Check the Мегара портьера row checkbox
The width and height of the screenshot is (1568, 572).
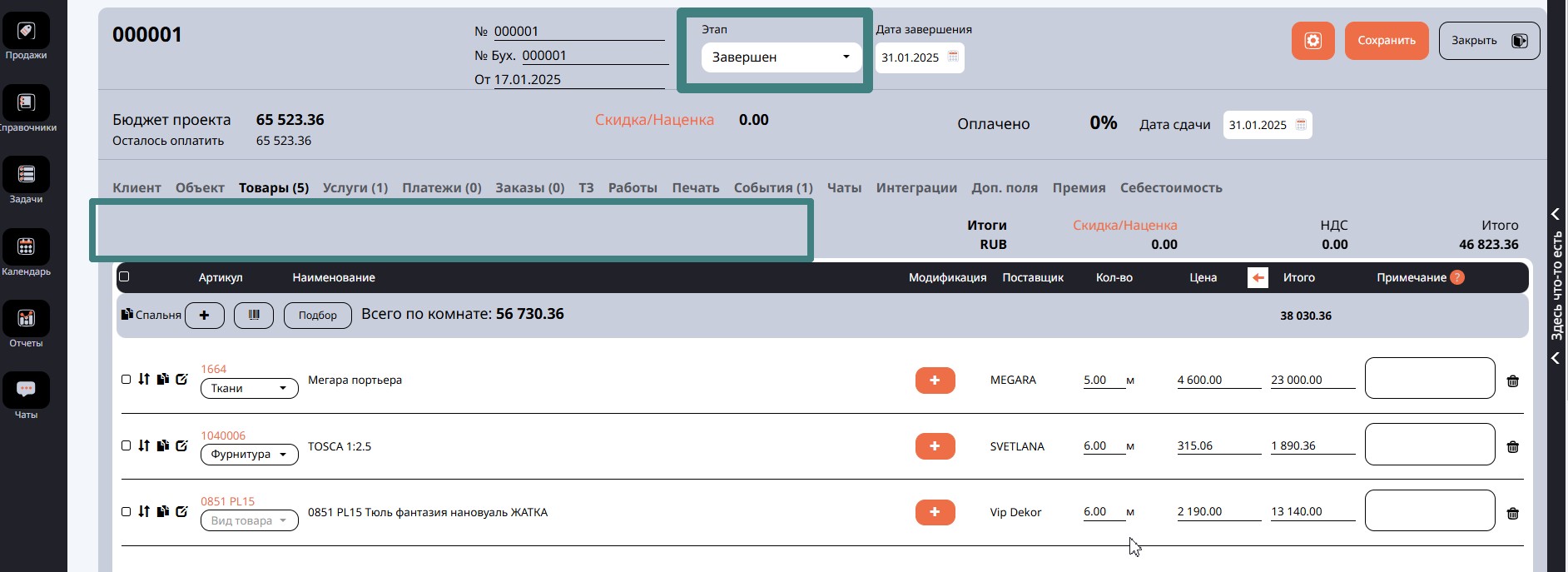coord(127,380)
